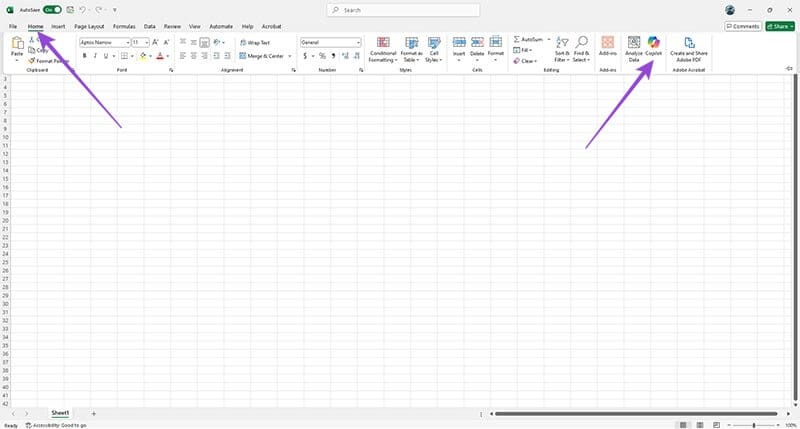Click the Analyze Data icon
800x429 pixels.
[x=633, y=47]
